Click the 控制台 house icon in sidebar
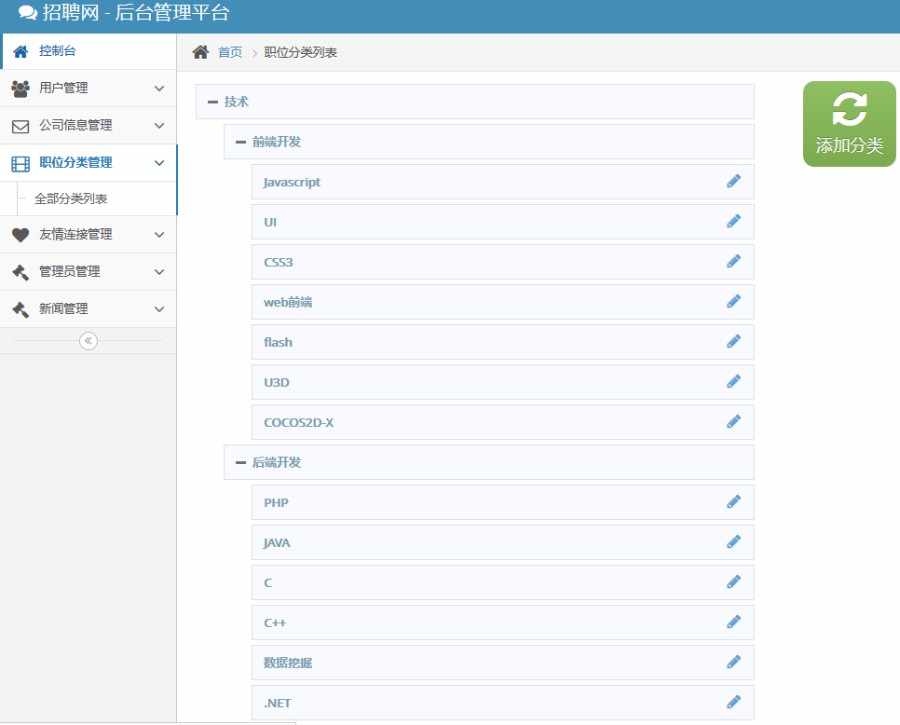 coord(21,52)
